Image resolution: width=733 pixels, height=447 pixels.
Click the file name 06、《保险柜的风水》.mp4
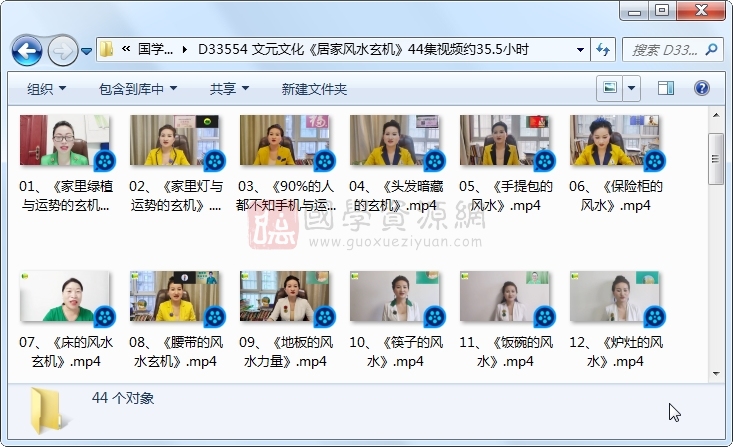(616, 196)
